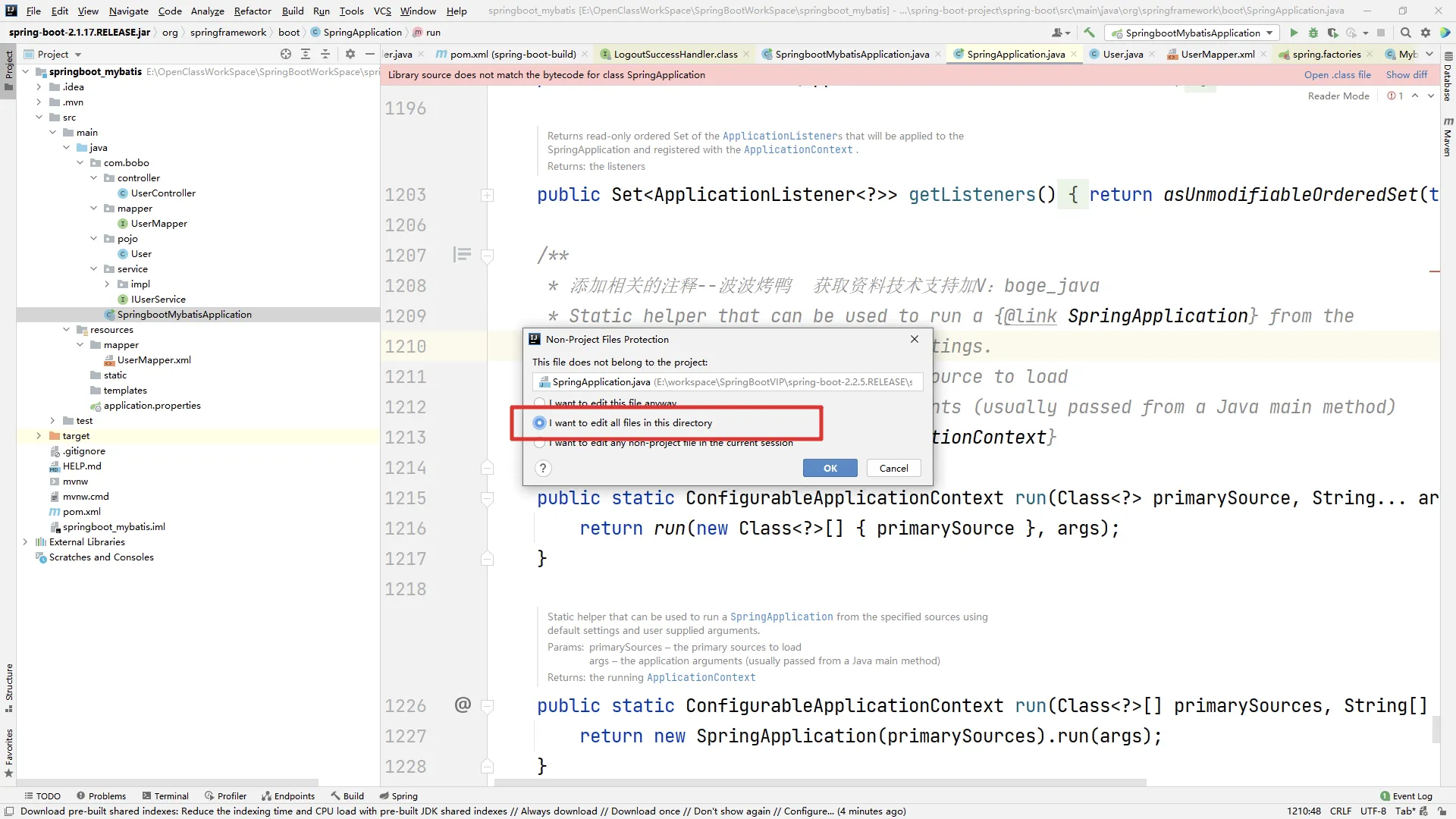The height and width of the screenshot is (819, 1456).
Task: Switch to UserMapper.xml tab
Action: pos(1217,54)
